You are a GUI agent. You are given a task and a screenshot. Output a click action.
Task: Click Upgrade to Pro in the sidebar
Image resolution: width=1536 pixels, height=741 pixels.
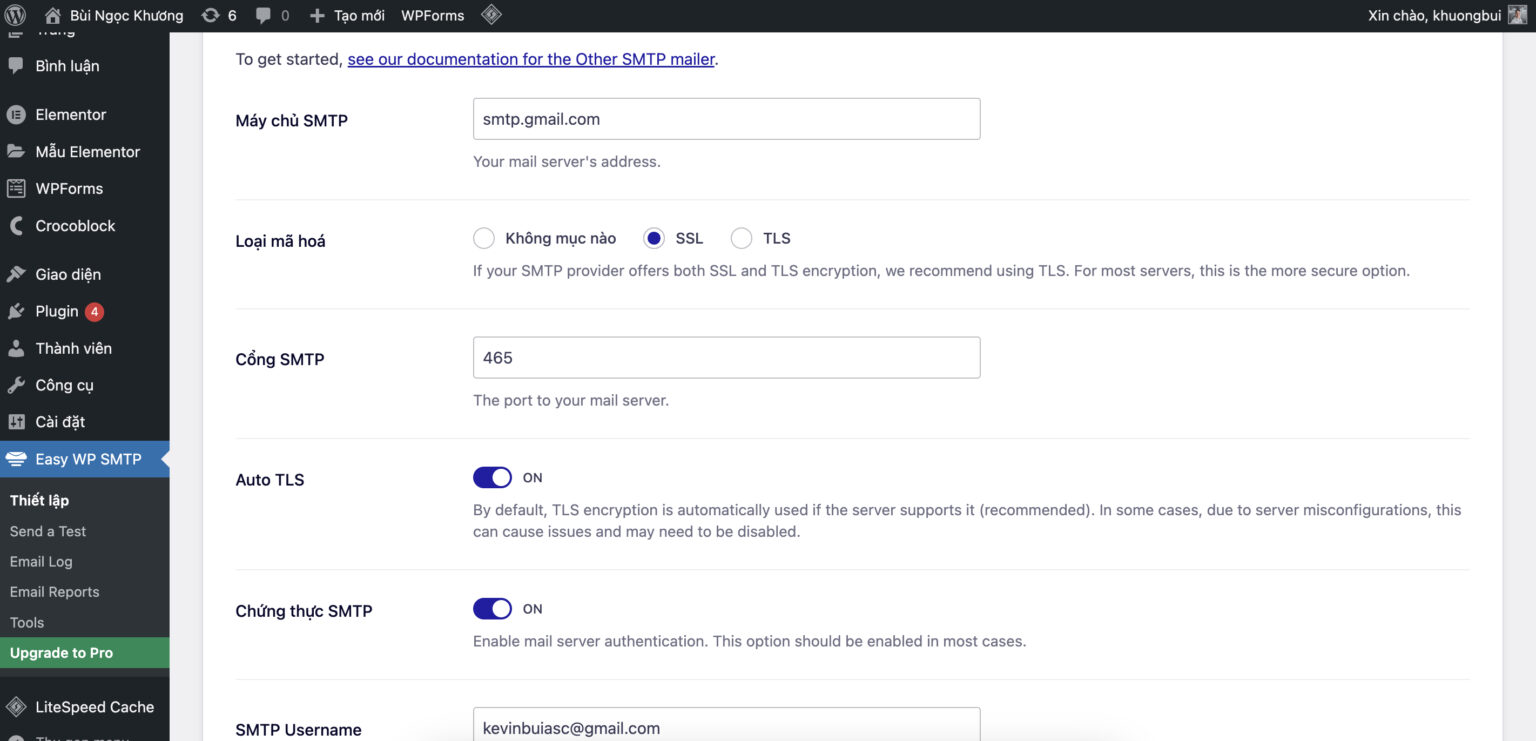[62, 652]
